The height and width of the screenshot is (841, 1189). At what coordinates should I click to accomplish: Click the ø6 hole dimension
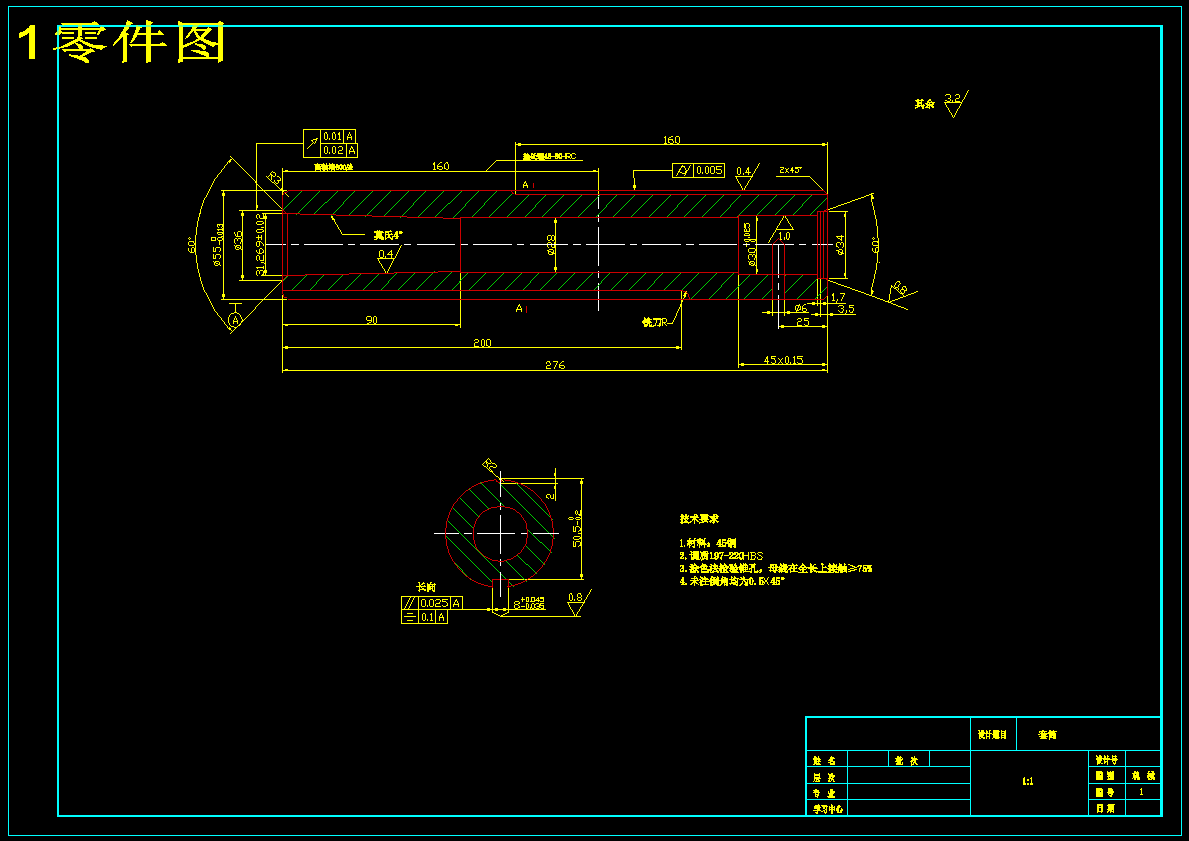coord(801,308)
